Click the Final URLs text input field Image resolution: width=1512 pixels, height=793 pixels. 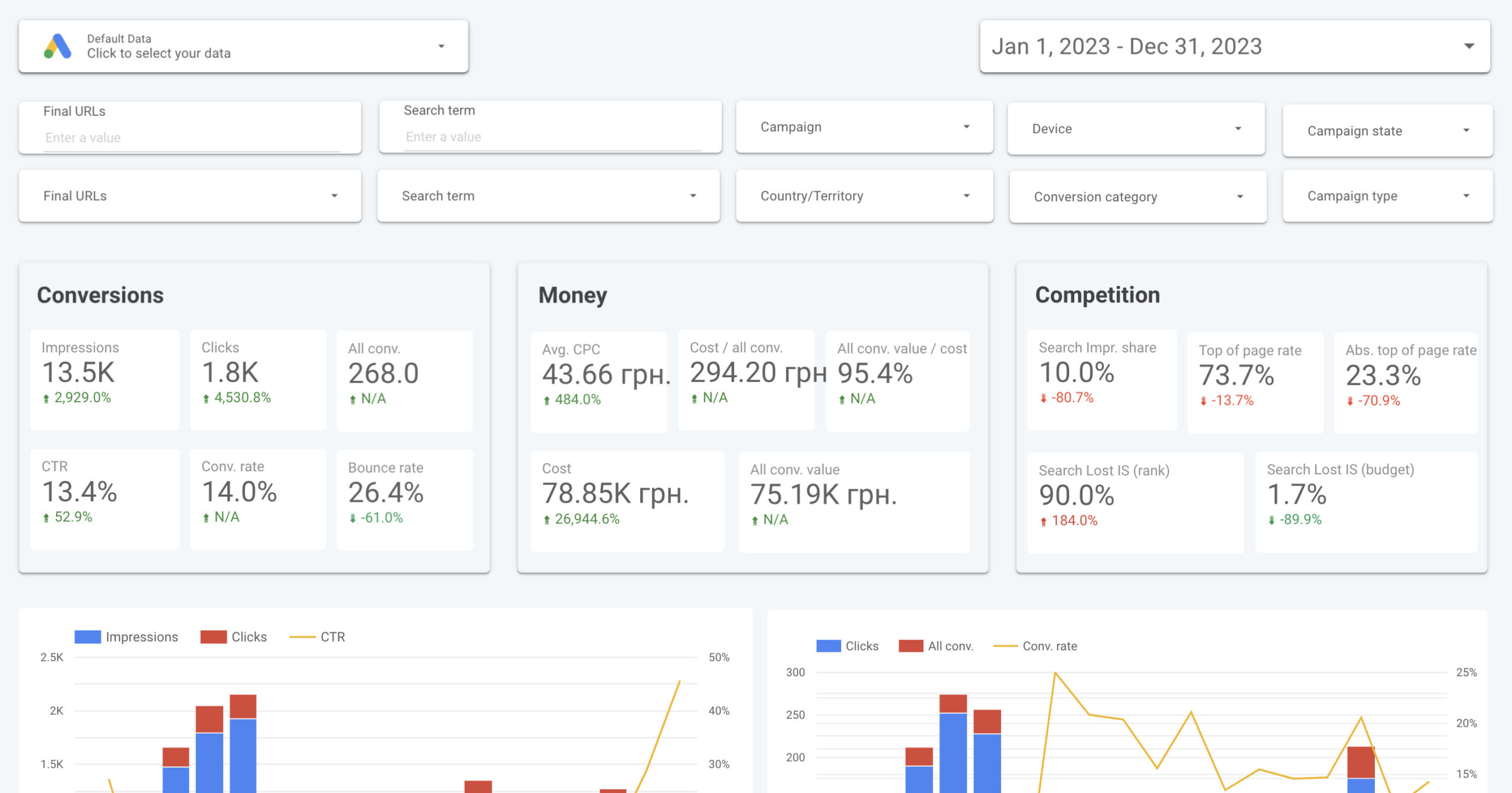[x=191, y=138]
